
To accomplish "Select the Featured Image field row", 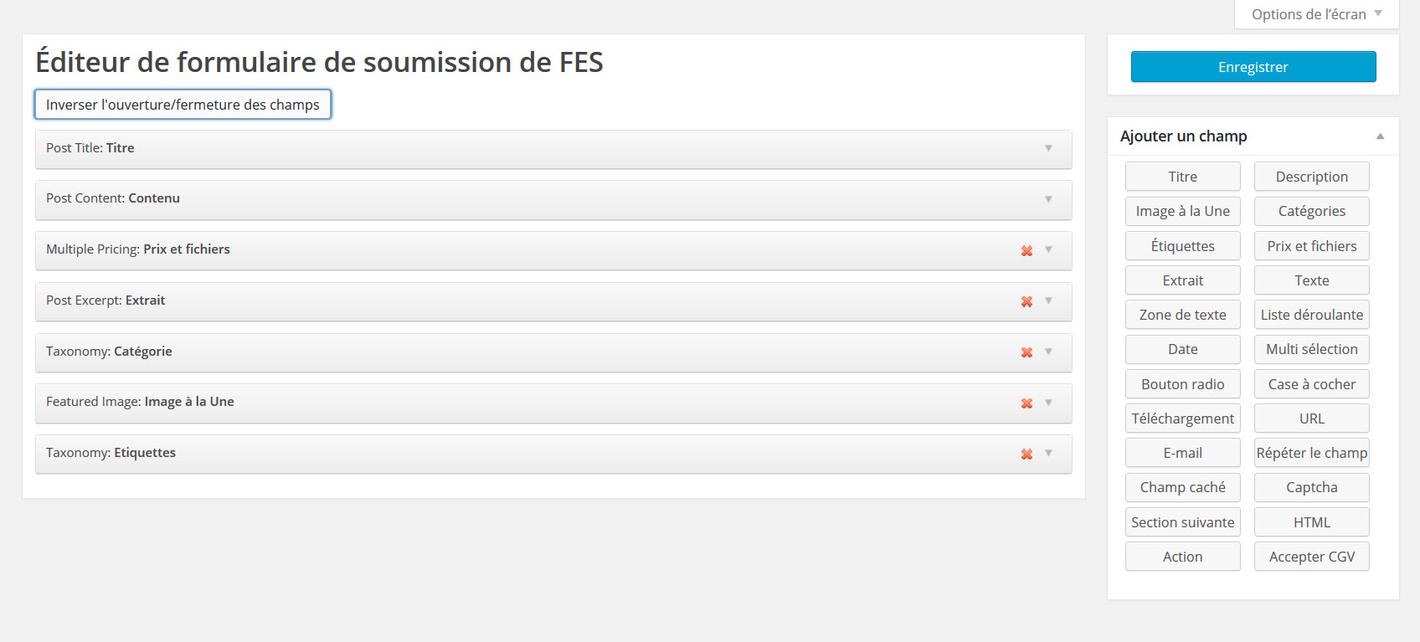I will pos(500,403).
